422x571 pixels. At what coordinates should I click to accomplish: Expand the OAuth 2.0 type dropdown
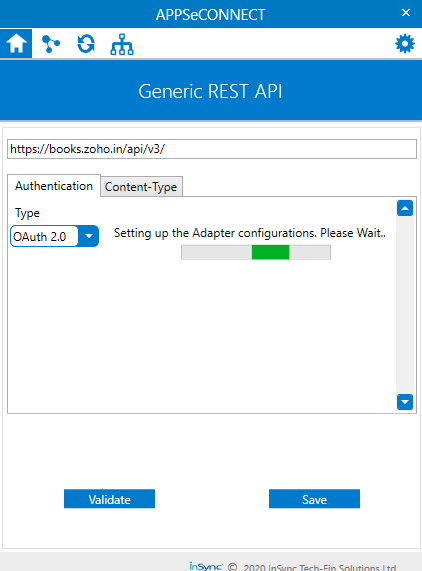coord(88,236)
